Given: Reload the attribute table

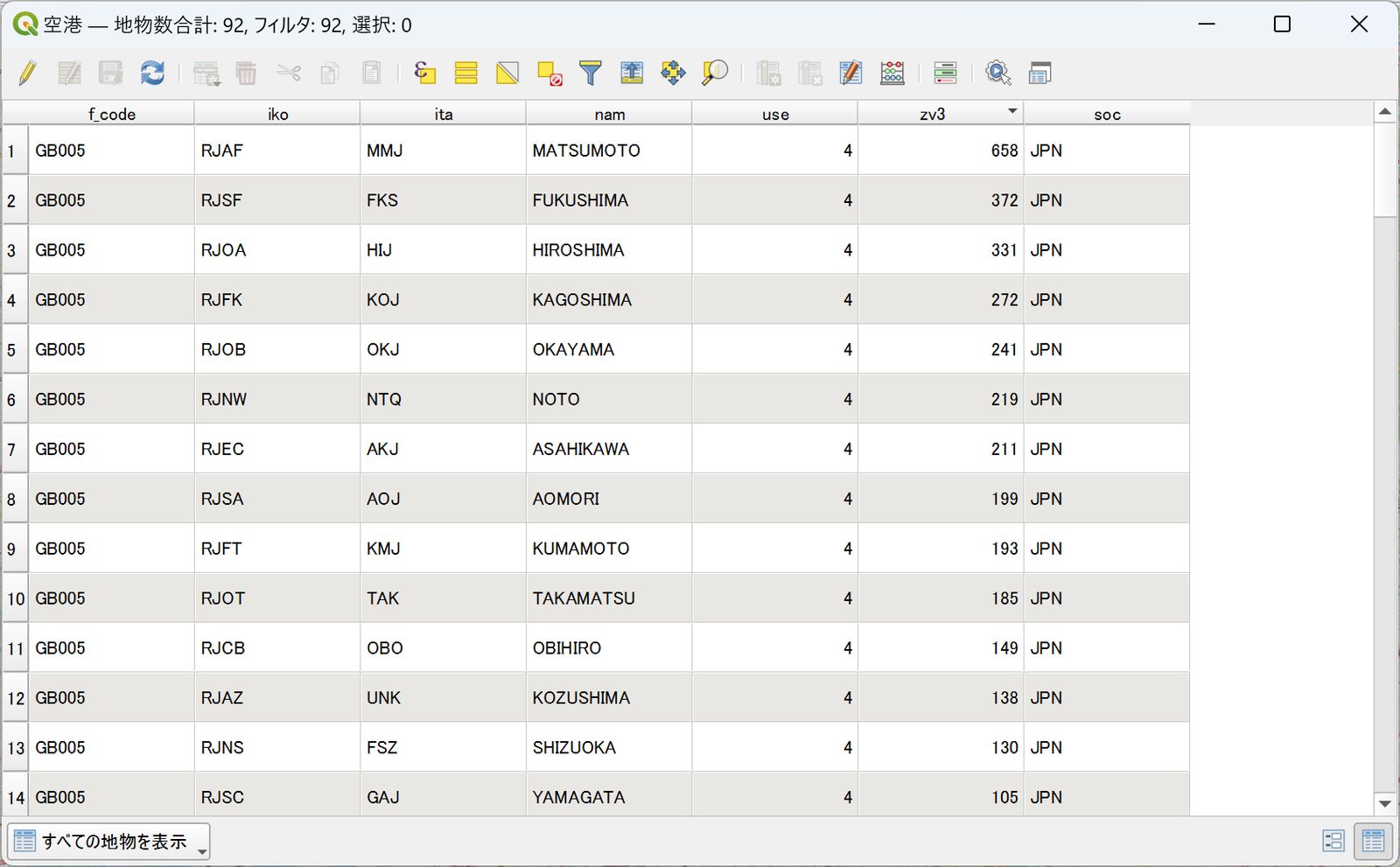Looking at the screenshot, I should click(x=152, y=73).
